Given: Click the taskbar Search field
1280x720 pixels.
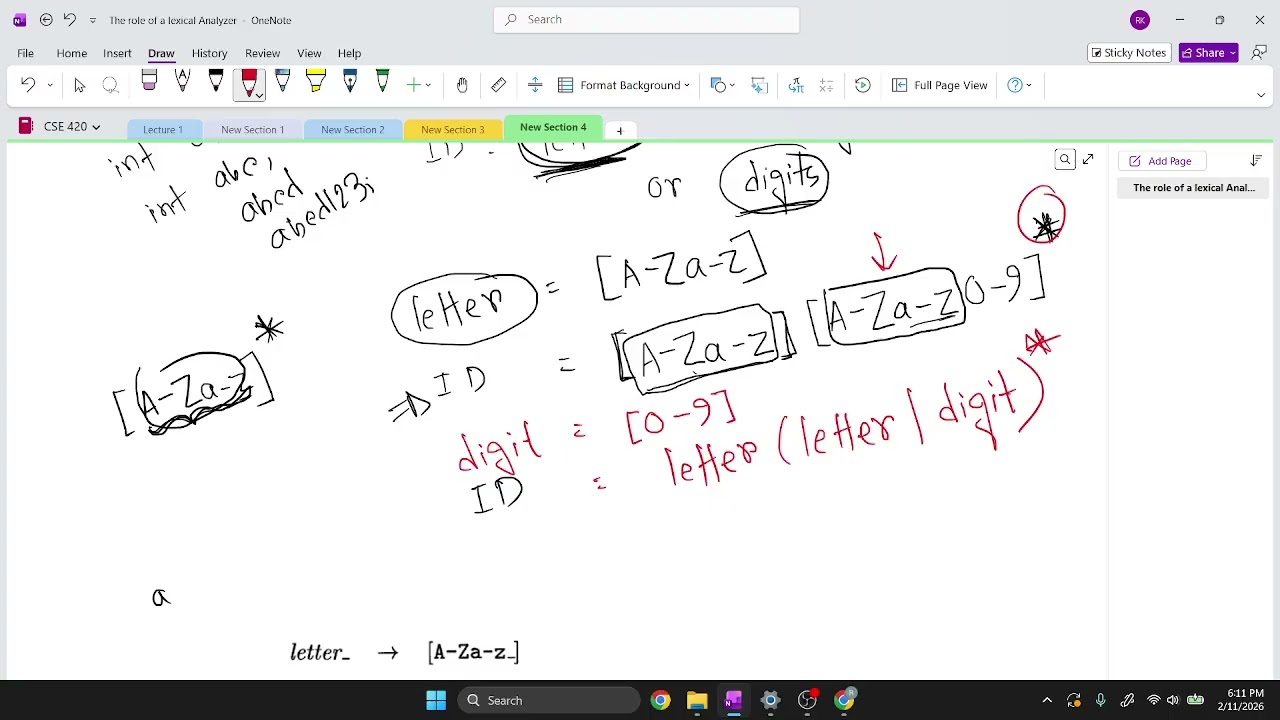Looking at the screenshot, I should 549,701.
